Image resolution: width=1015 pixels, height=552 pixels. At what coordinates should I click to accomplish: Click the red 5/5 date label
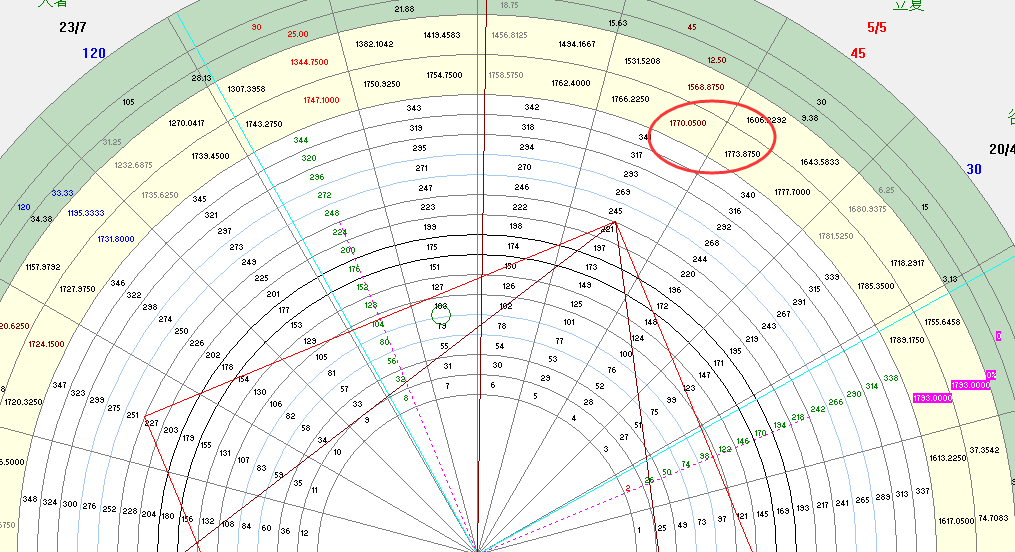(876, 27)
